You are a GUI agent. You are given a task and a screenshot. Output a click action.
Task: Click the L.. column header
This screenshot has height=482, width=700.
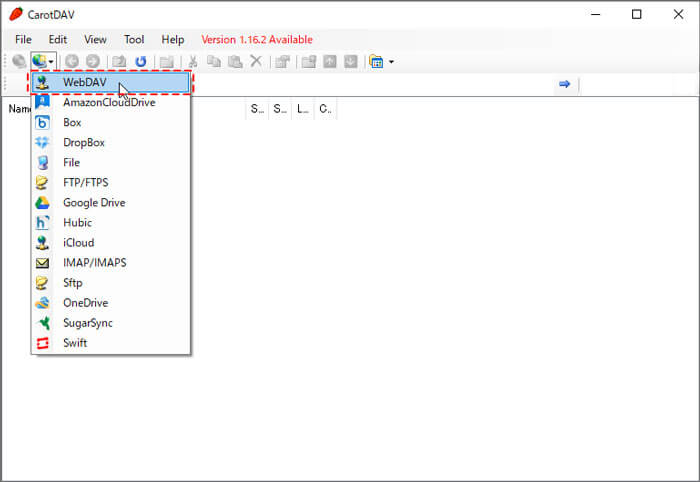tap(303, 109)
